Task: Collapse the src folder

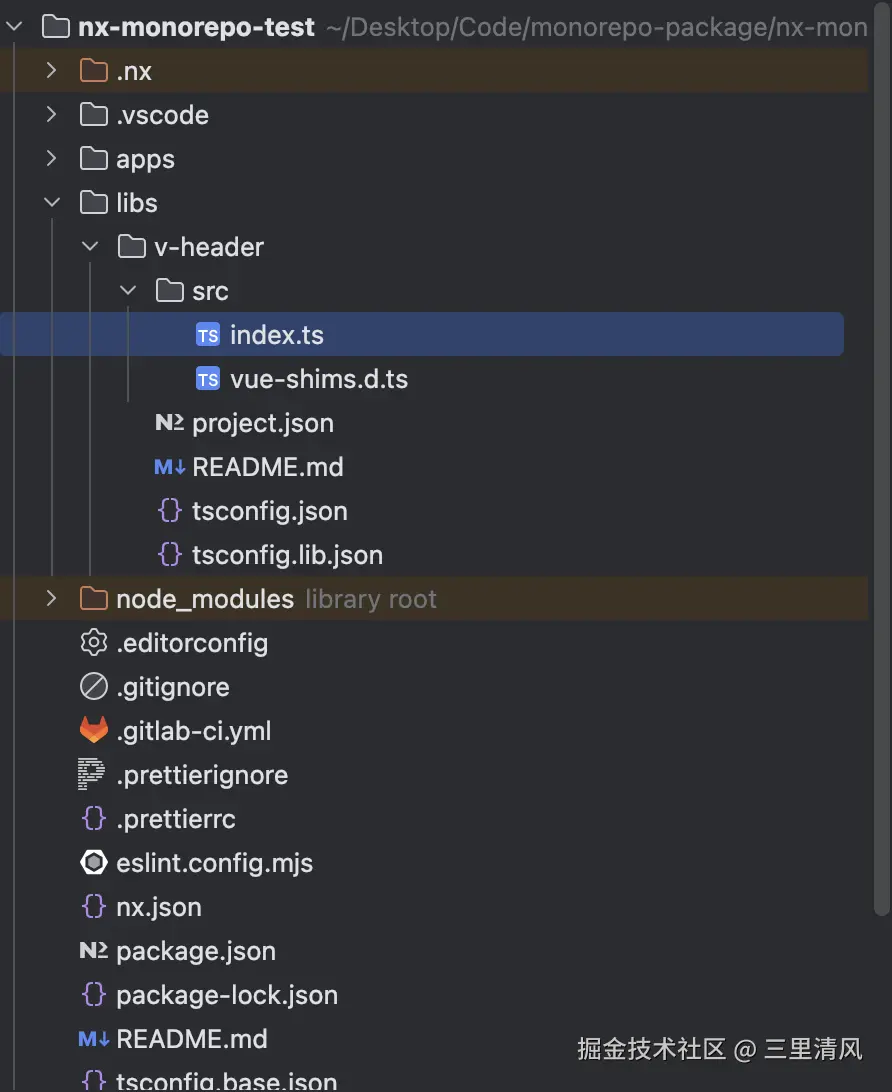Action: 128,291
